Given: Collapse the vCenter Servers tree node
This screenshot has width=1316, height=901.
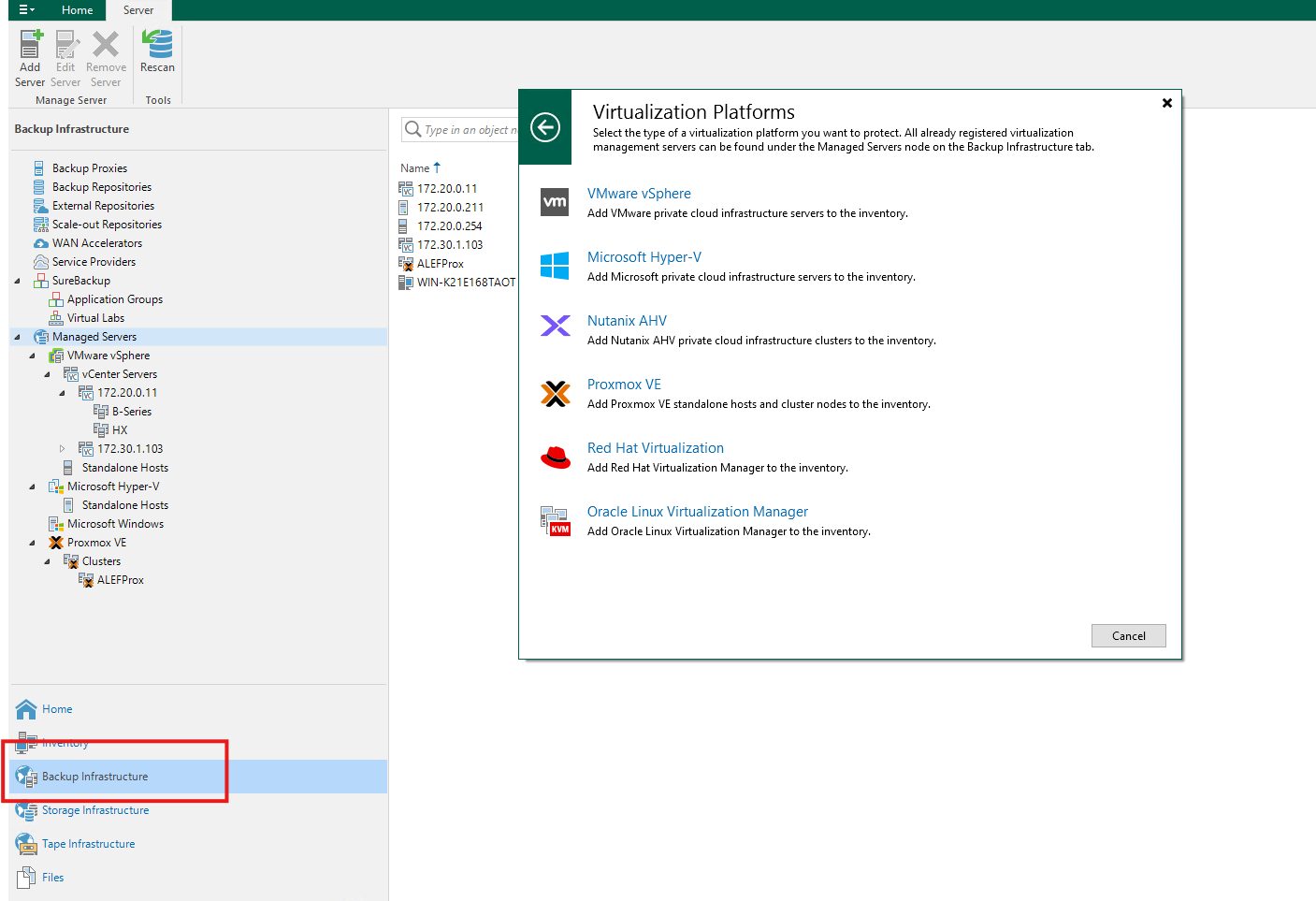Looking at the screenshot, I should [x=47, y=374].
